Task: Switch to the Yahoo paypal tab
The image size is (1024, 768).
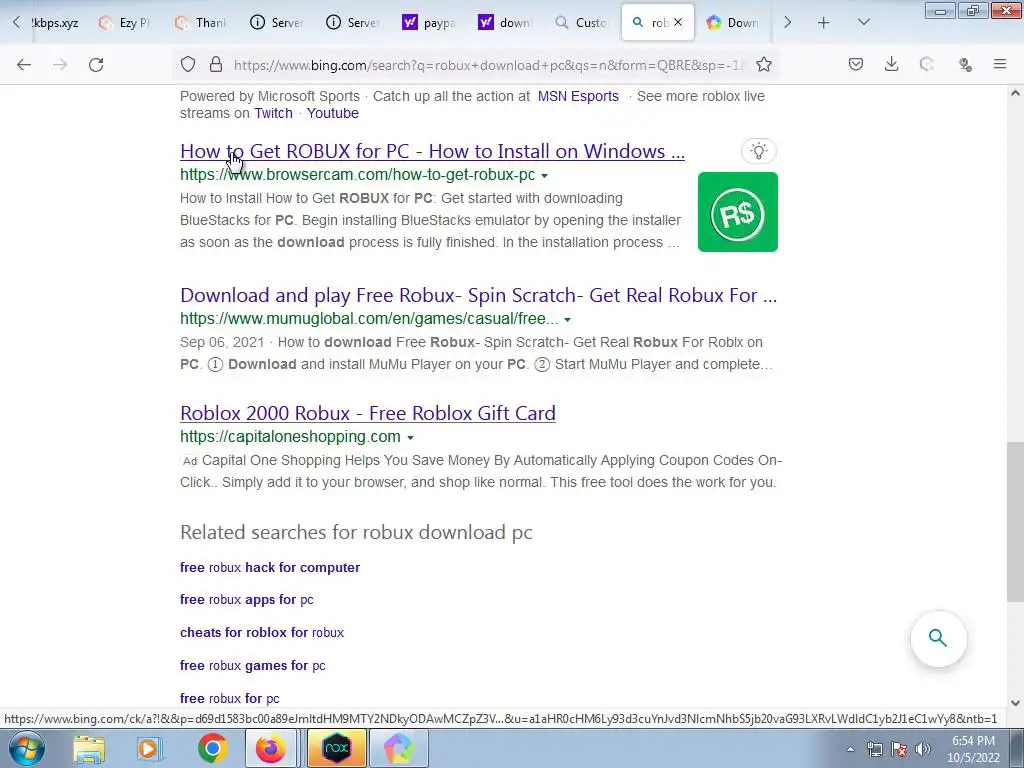Action: (428, 22)
